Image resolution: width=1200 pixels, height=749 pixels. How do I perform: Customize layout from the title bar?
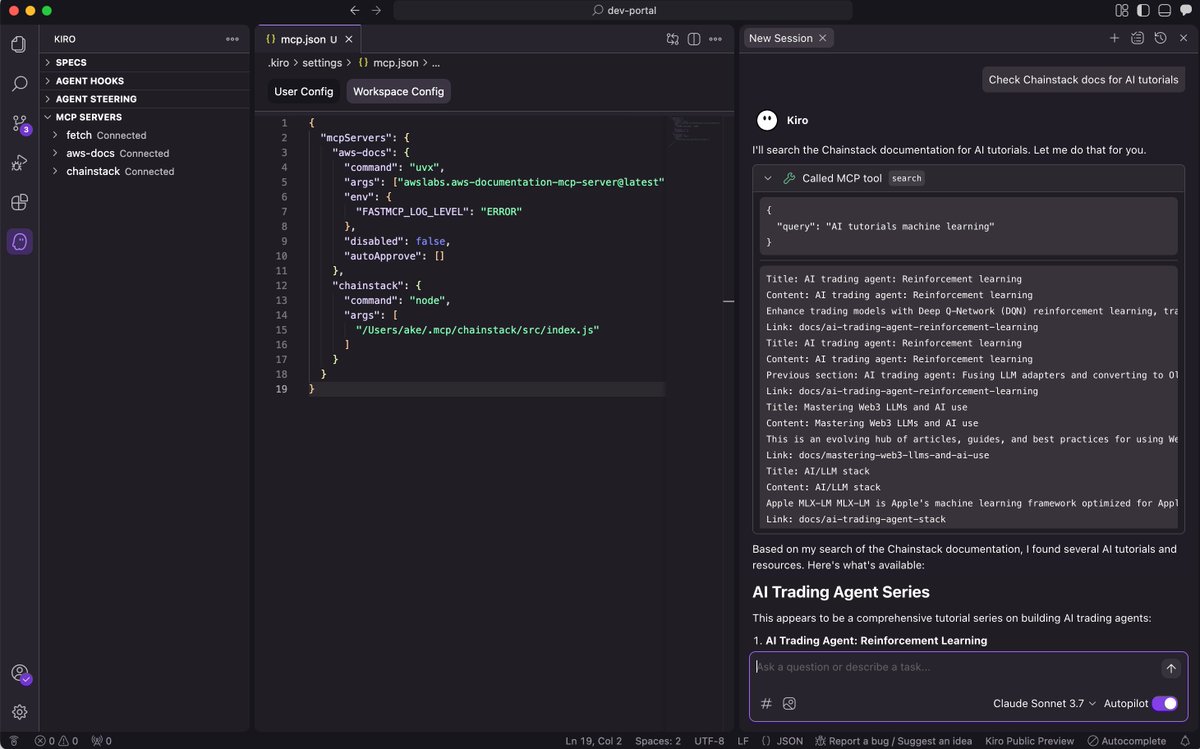(x=1122, y=10)
